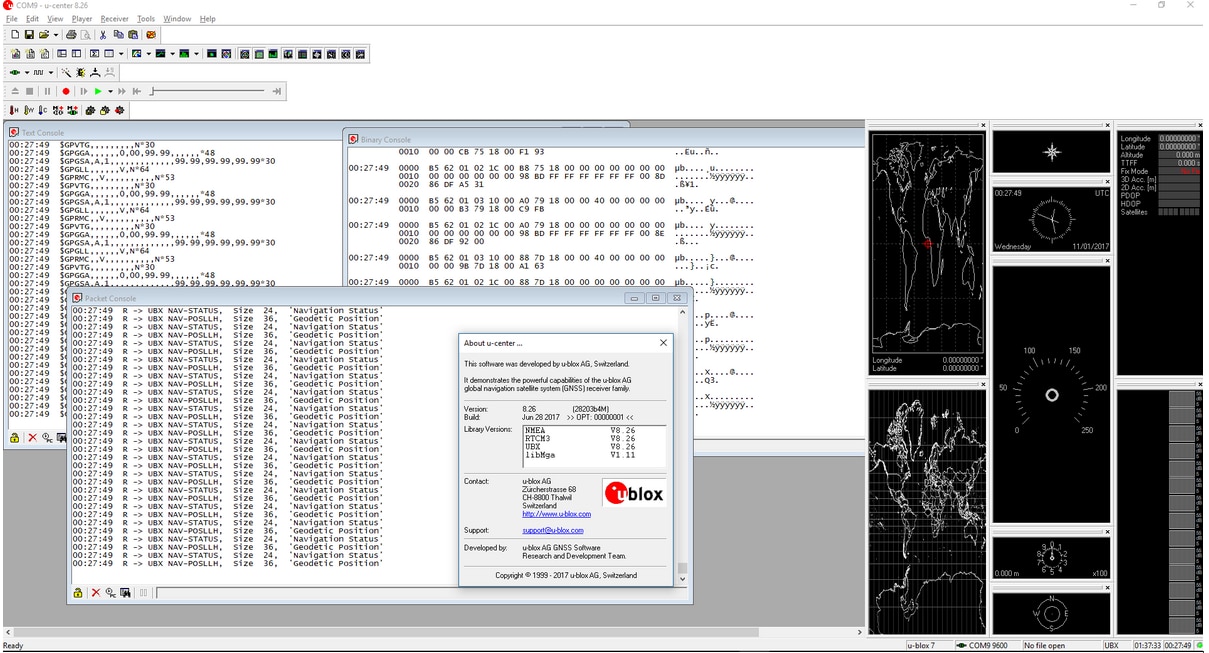Open the Receiver menu
Screen dimensions: 1209x653
tap(115, 19)
